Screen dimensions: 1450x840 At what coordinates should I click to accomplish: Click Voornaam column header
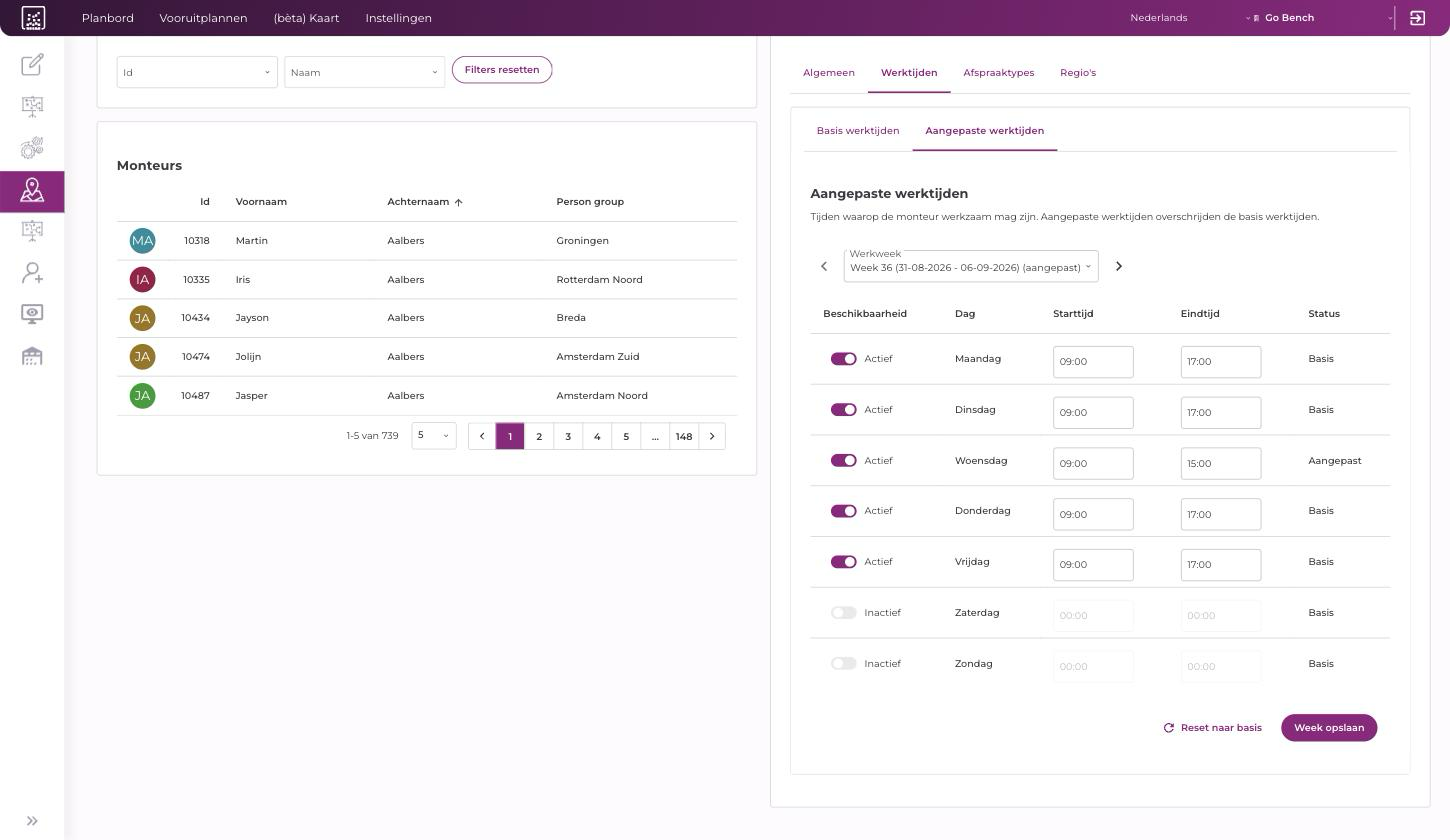(x=261, y=202)
